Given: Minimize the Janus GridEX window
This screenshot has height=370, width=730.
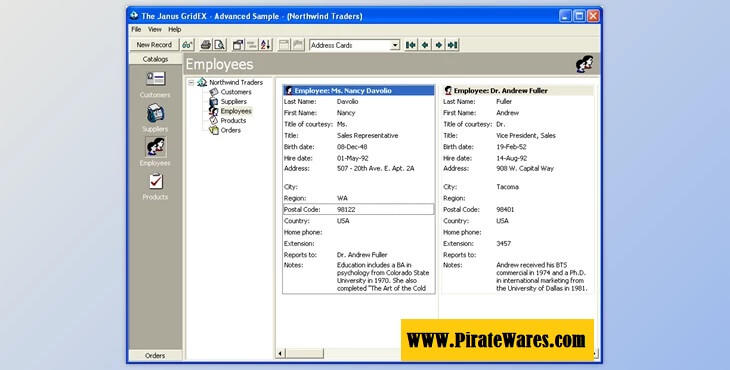Looking at the screenshot, I should click(565, 16).
